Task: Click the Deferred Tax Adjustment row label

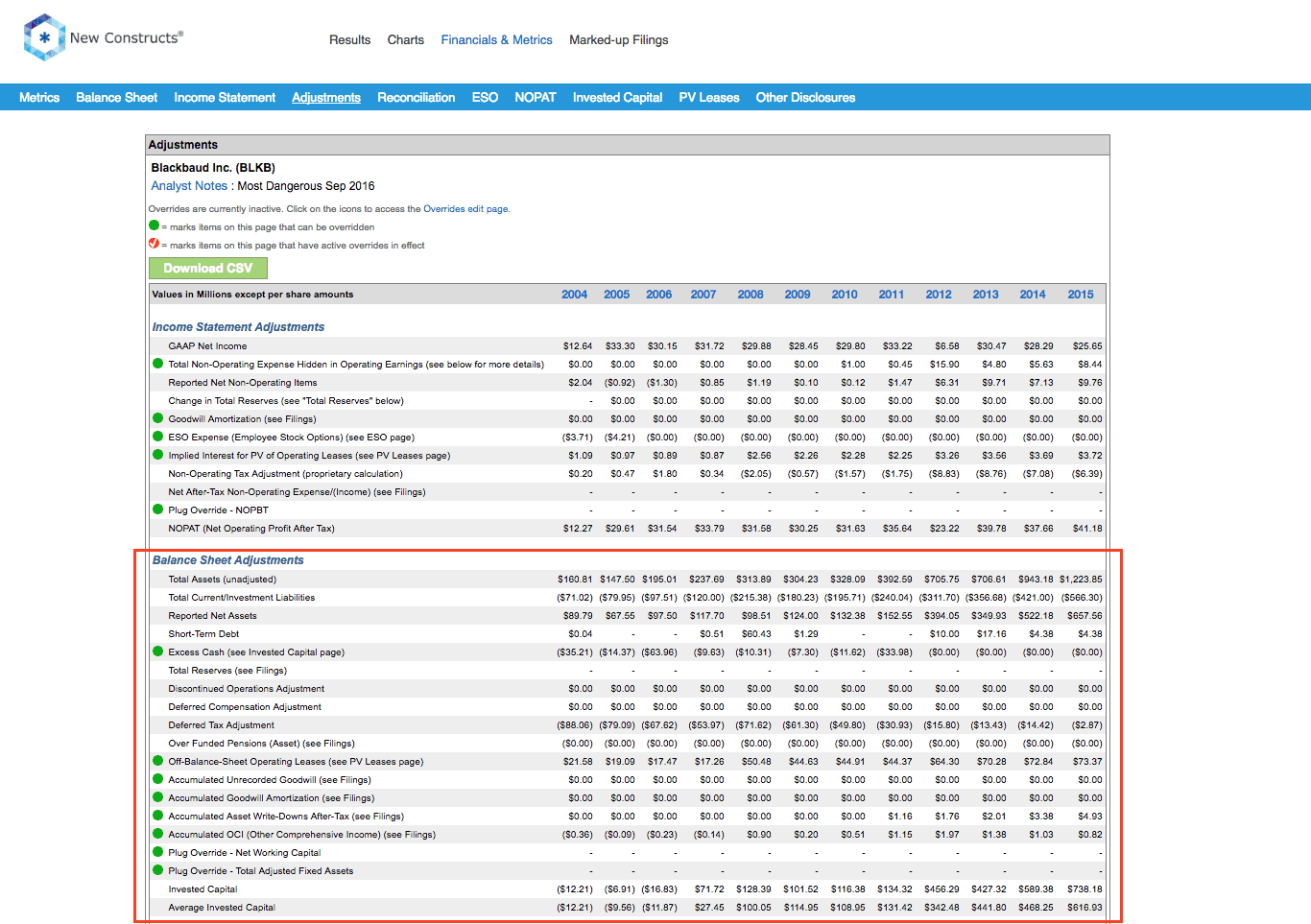Action: (x=221, y=725)
